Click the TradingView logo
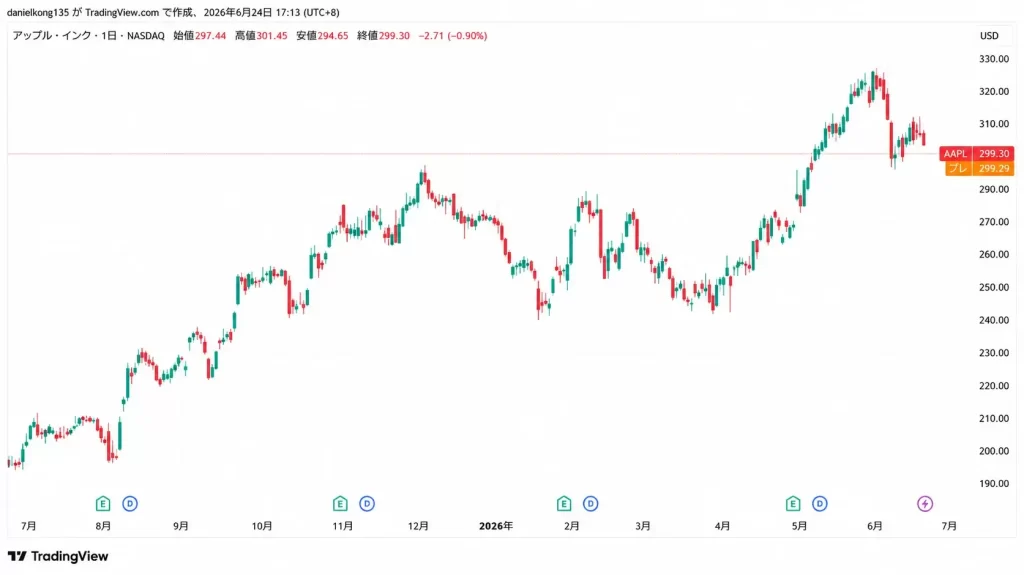The image size is (1024, 575). click(x=58, y=557)
